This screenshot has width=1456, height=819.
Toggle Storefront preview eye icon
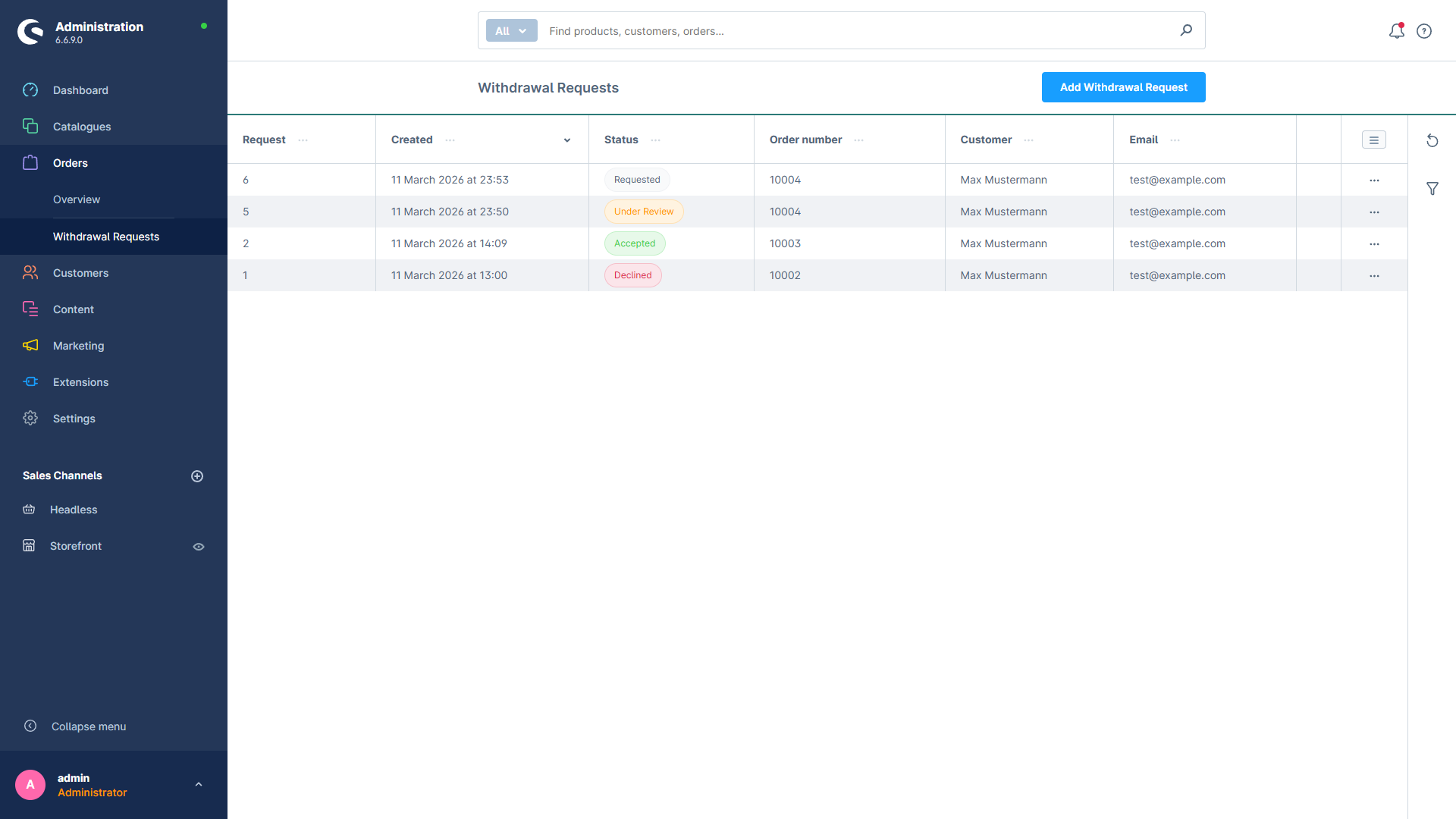coord(199,547)
